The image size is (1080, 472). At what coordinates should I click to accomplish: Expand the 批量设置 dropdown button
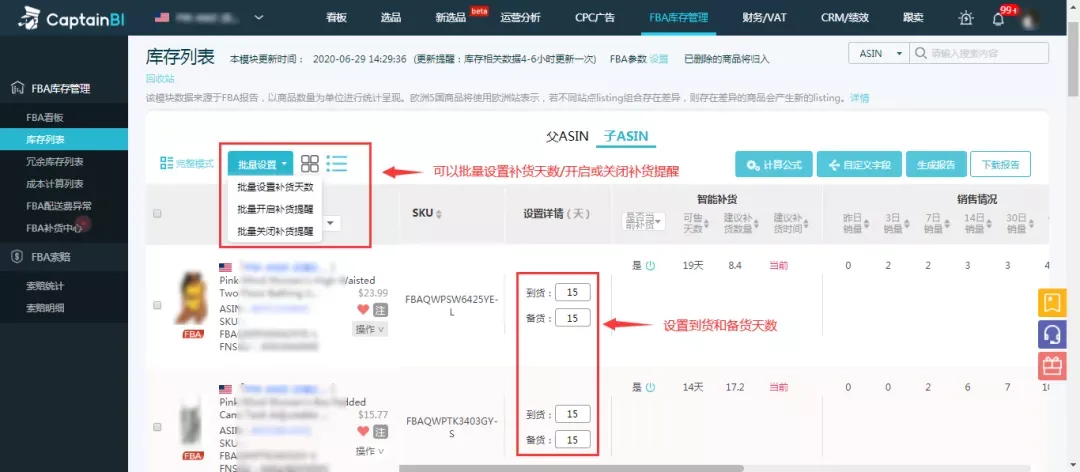[x=261, y=165]
